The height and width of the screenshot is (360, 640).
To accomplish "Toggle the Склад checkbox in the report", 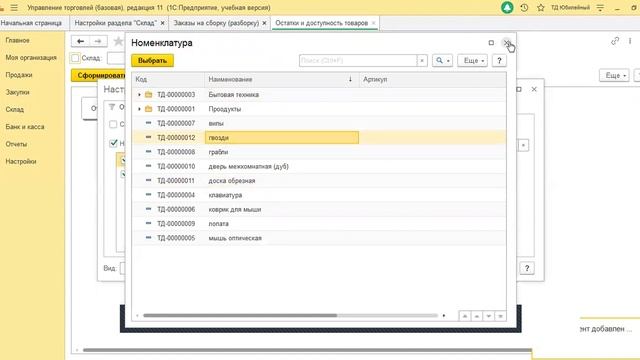I will pos(75,58).
